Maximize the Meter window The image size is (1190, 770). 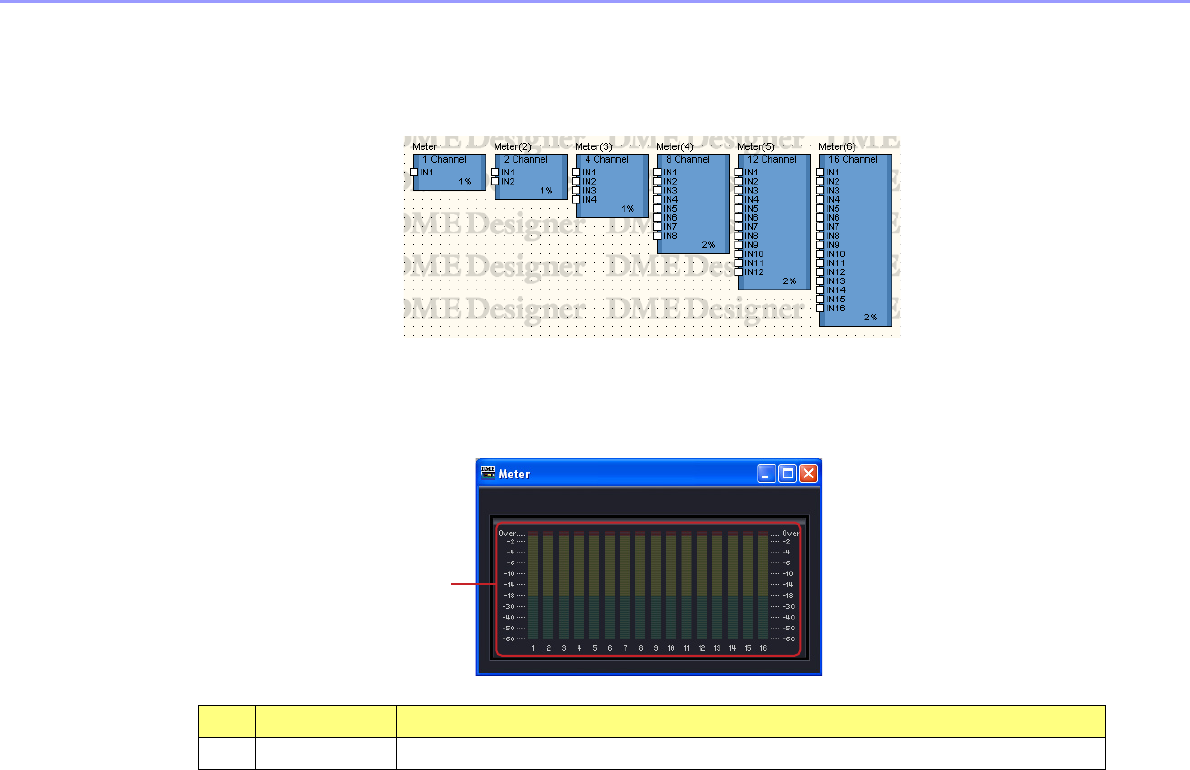click(788, 473)
